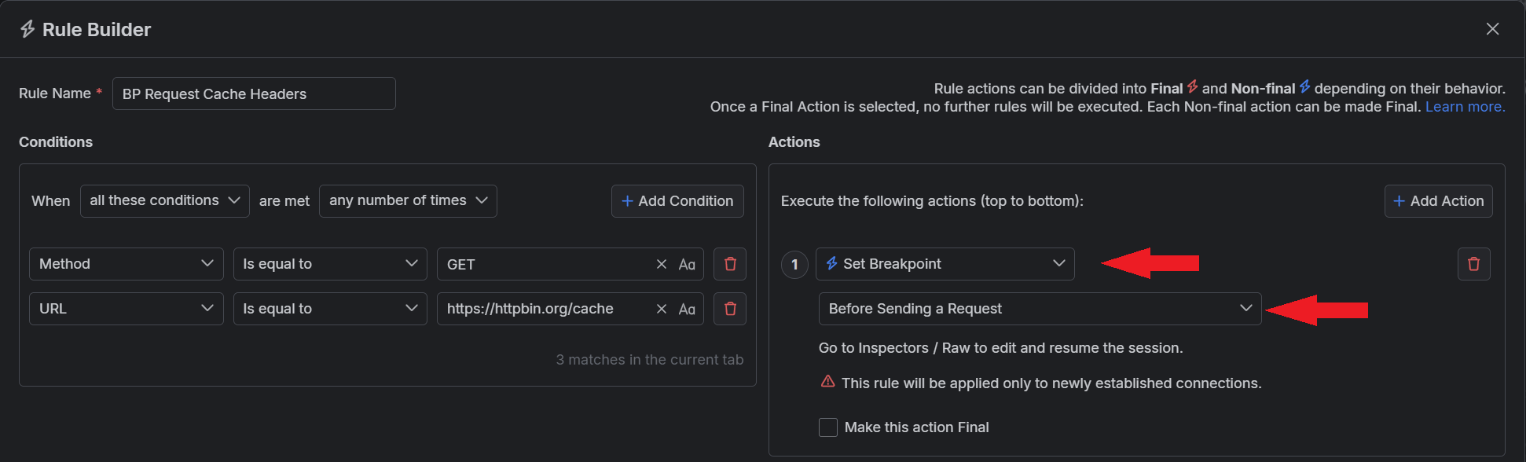Click the Add Condition button
This screenshot has width=1526, height=462.
pos(678,201)
